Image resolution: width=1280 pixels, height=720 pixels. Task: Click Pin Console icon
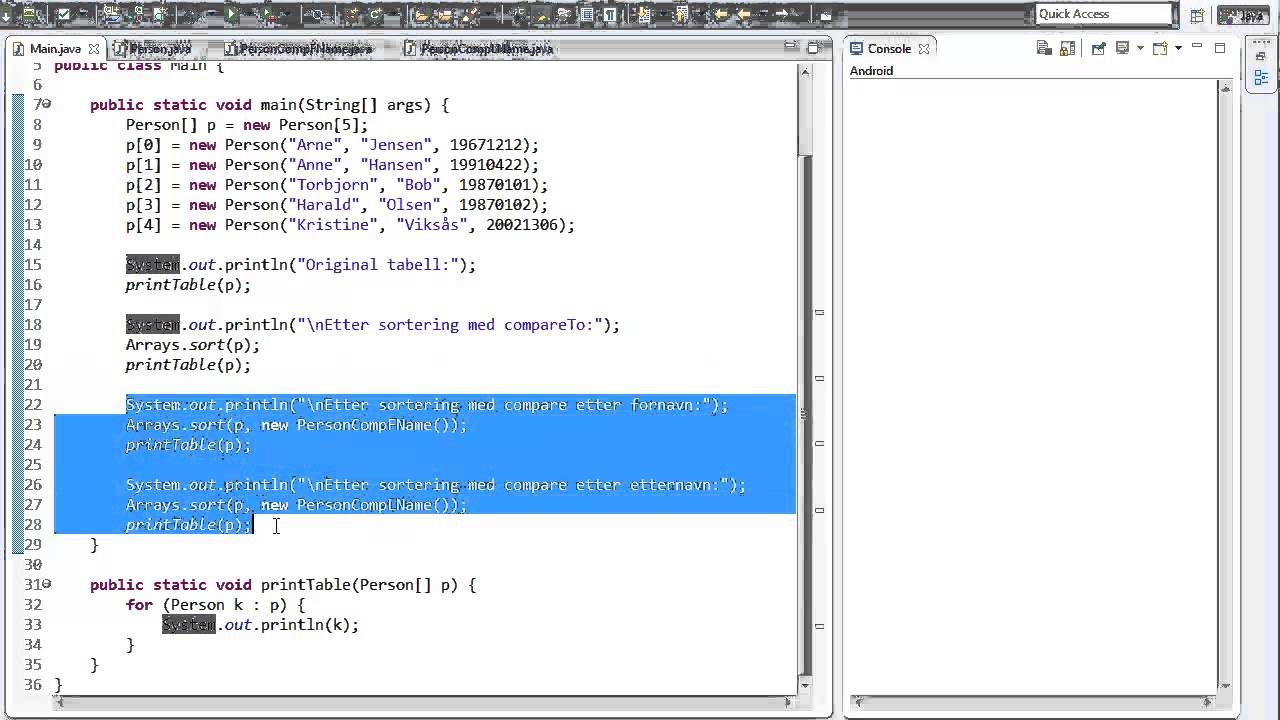point(1098,48)
